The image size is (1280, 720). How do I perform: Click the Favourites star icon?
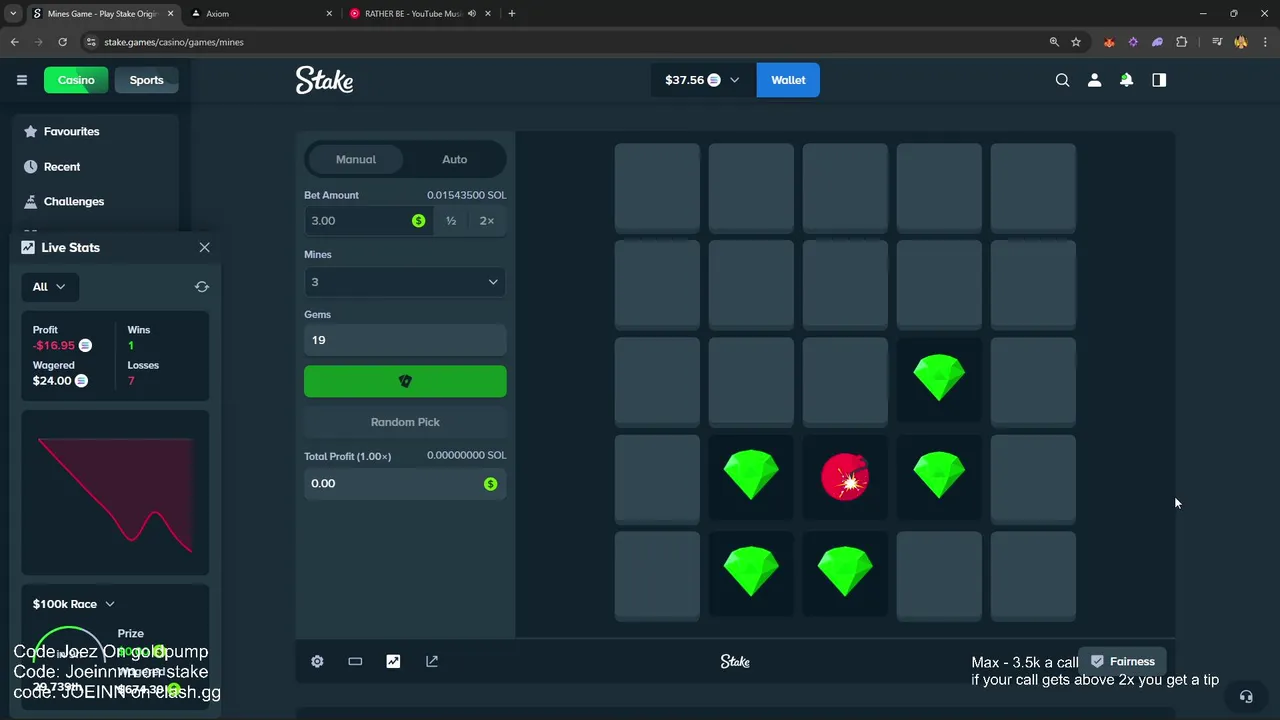tap(30, 131)
